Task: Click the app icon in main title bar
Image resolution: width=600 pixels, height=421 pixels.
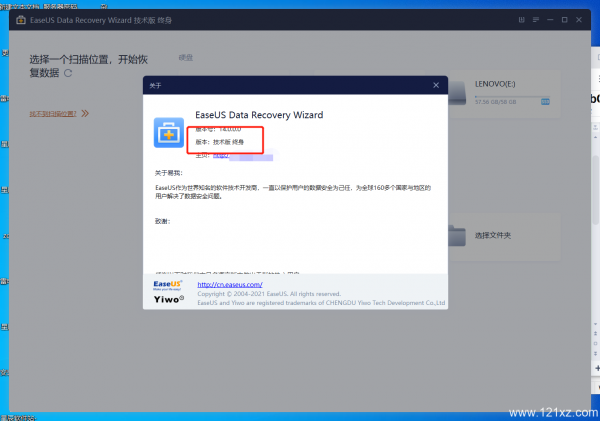Action: point(21,20)
